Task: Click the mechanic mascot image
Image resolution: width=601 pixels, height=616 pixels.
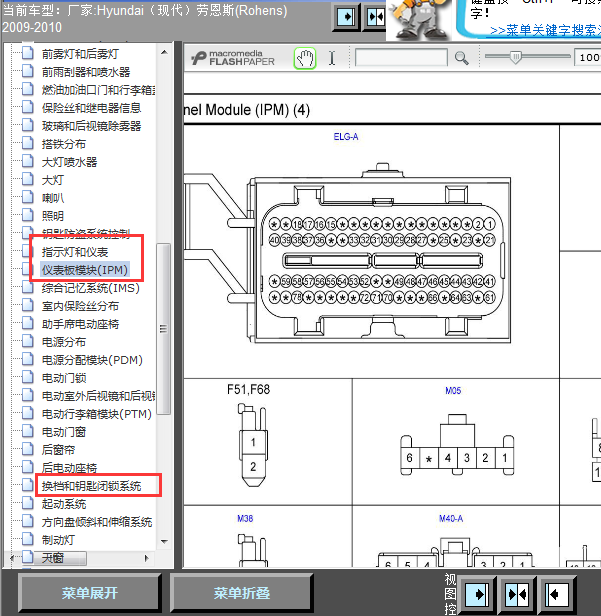Action: click(421, 20)
